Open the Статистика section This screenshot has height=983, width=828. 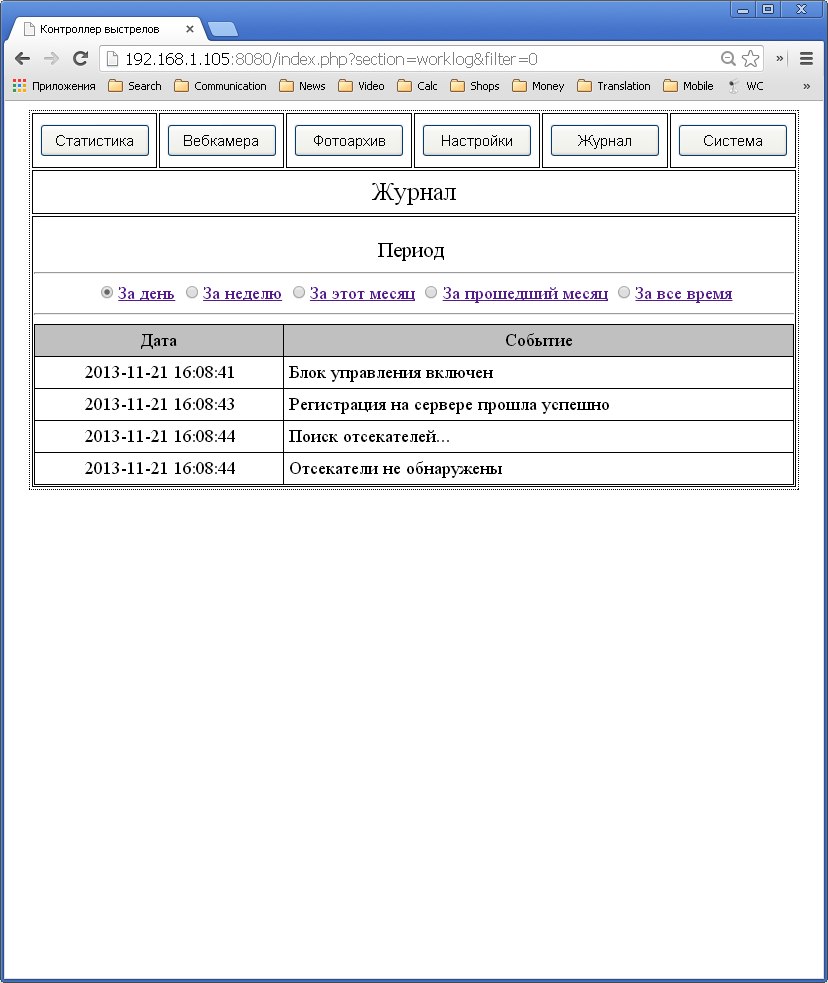click(x=94, y=141)
